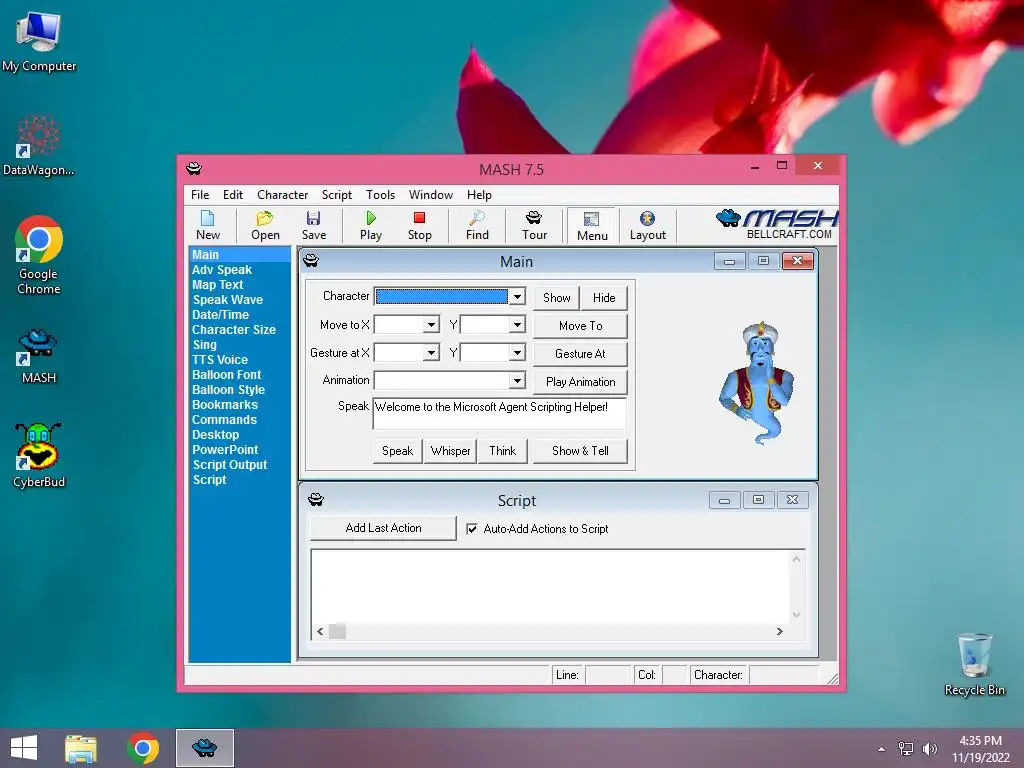1024x768 pixels.
Task: Click the Genie character image
Action: (757, 383)
